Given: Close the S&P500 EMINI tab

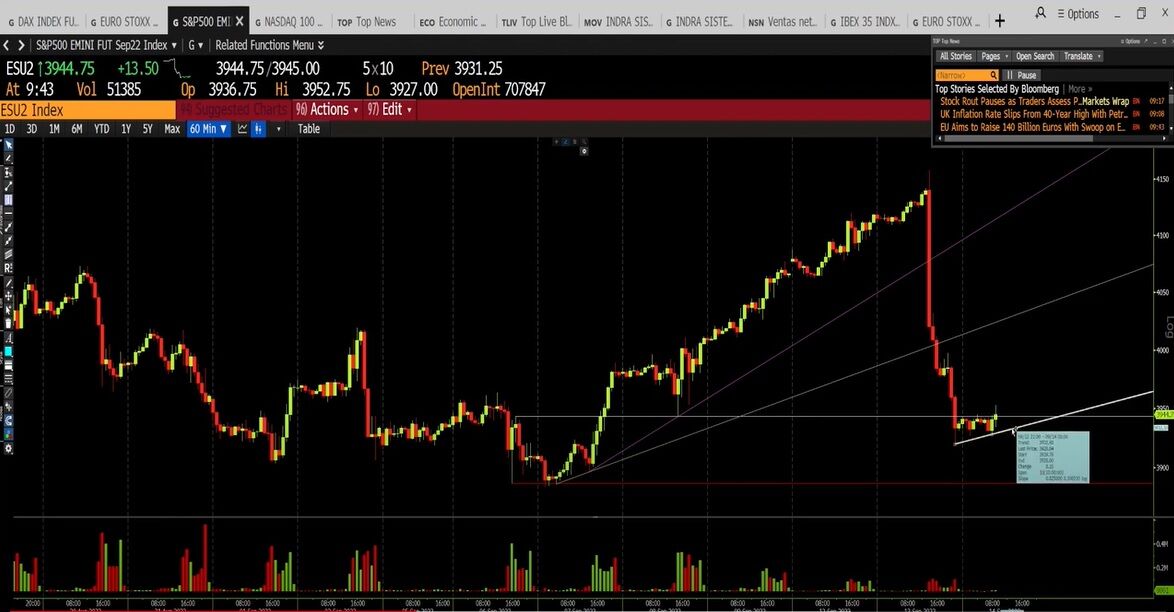Looking at the screenshot, I should pos(240,21).
